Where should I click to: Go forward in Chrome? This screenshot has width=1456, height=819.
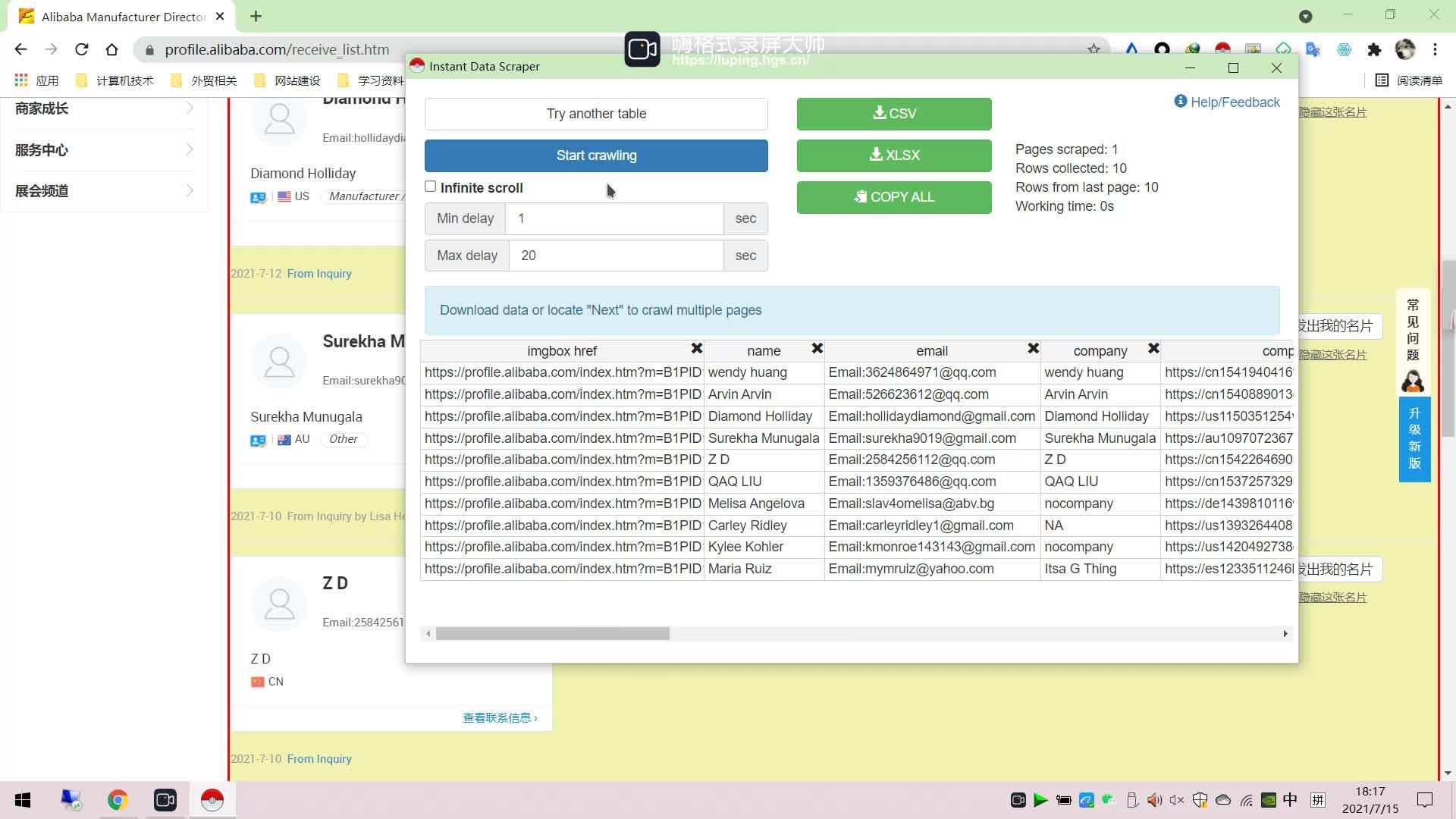click(x=51, y=49)
